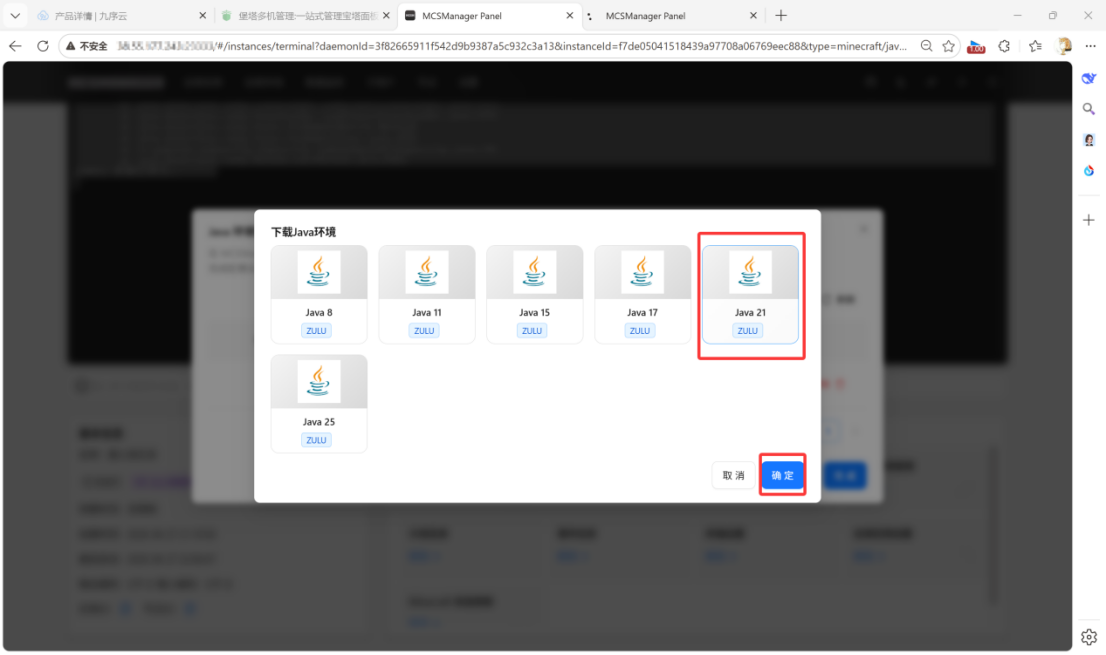Open the zoom magnifier in address bar

point(926,46)
